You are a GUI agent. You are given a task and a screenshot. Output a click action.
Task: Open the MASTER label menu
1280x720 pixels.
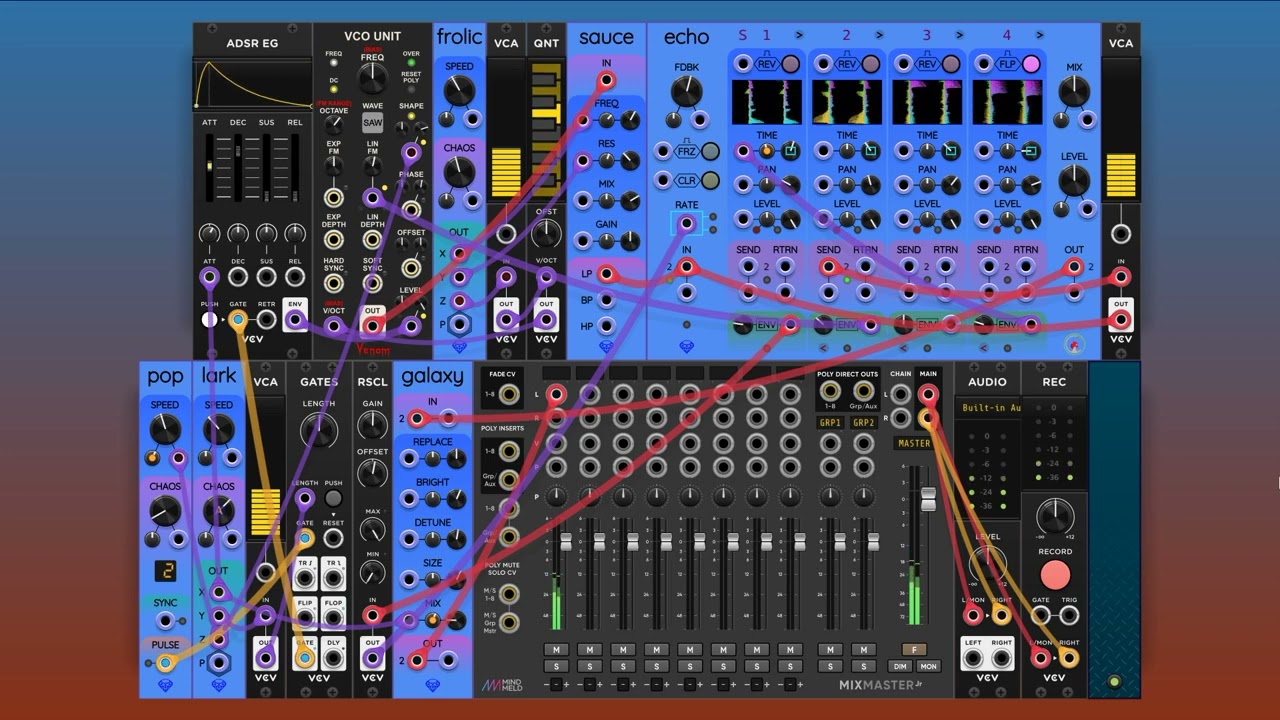point(914,443)
